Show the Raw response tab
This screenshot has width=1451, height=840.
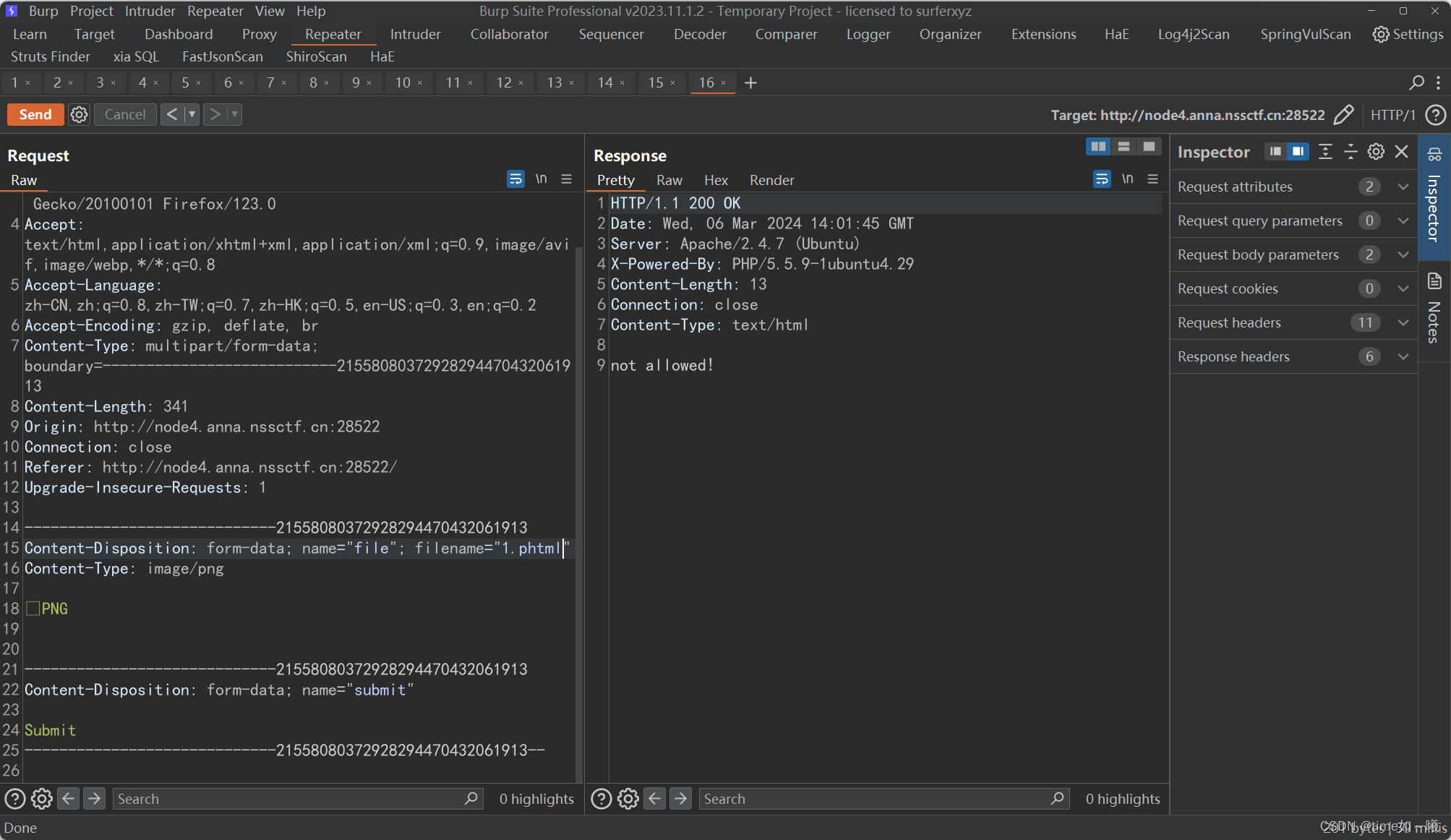(x=669, y=180)
